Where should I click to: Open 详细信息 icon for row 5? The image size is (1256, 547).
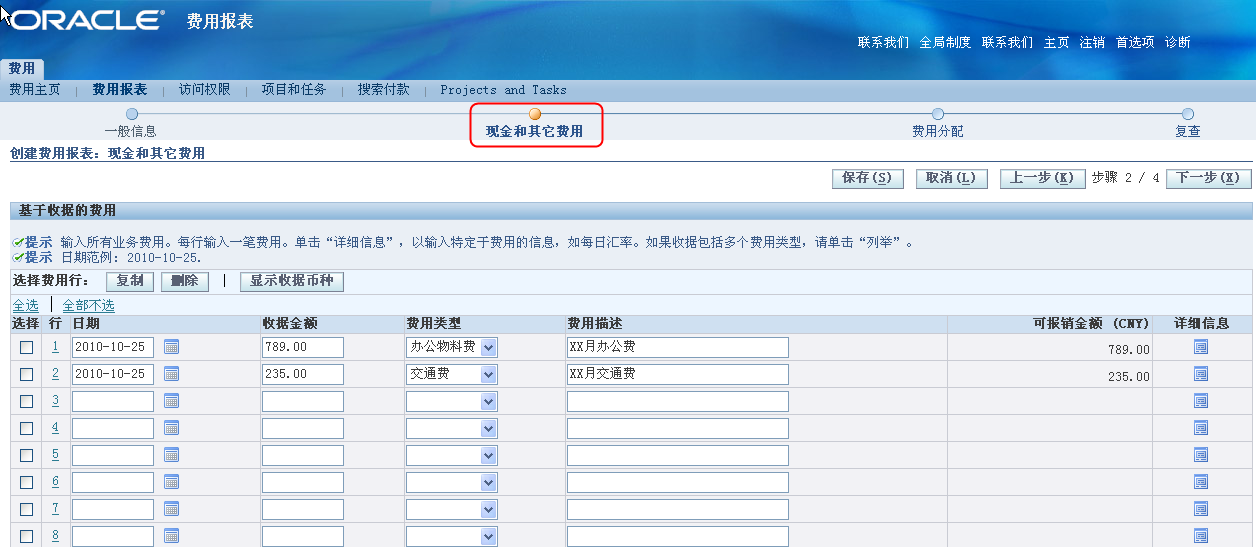point(1201,455)
